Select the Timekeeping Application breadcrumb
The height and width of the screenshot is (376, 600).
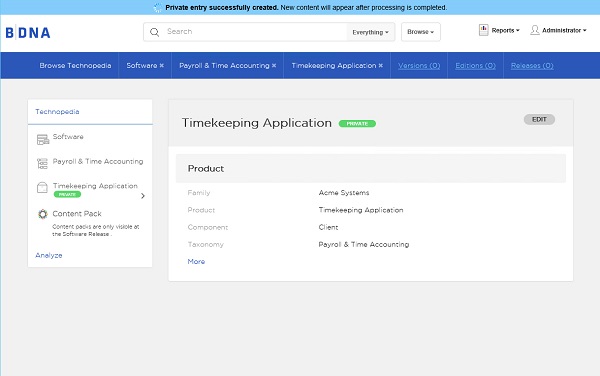[x=334, y=65]
